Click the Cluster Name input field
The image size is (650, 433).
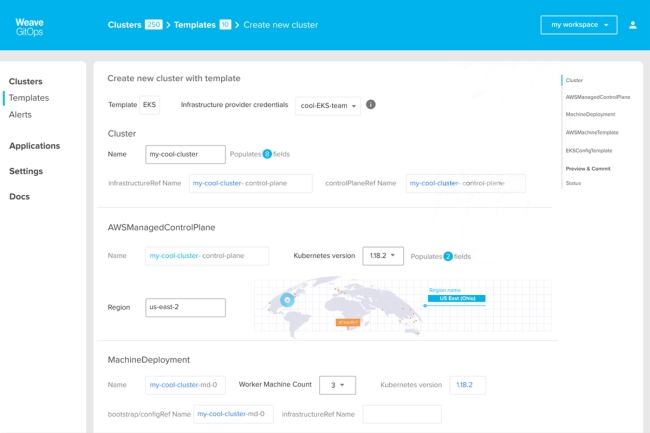tap(185, 154)
